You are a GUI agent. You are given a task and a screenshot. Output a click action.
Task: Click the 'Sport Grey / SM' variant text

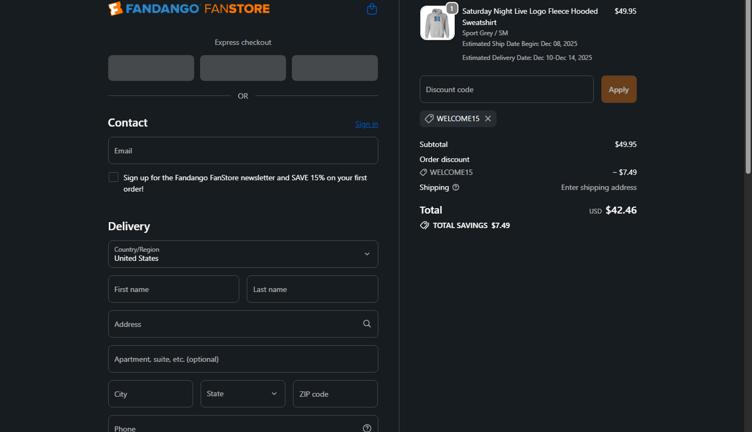[x=485, y=33]
